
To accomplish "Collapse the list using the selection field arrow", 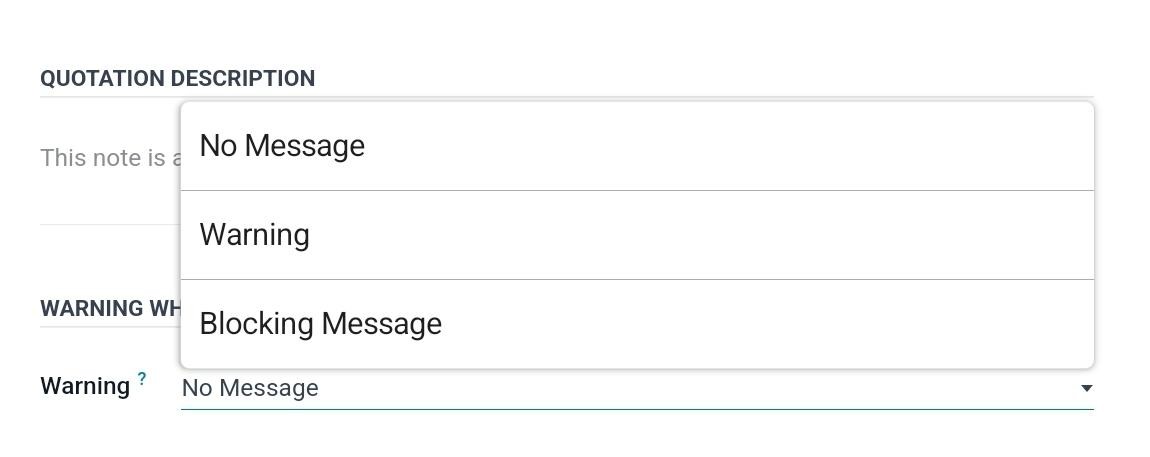I will coord(1086,388).
